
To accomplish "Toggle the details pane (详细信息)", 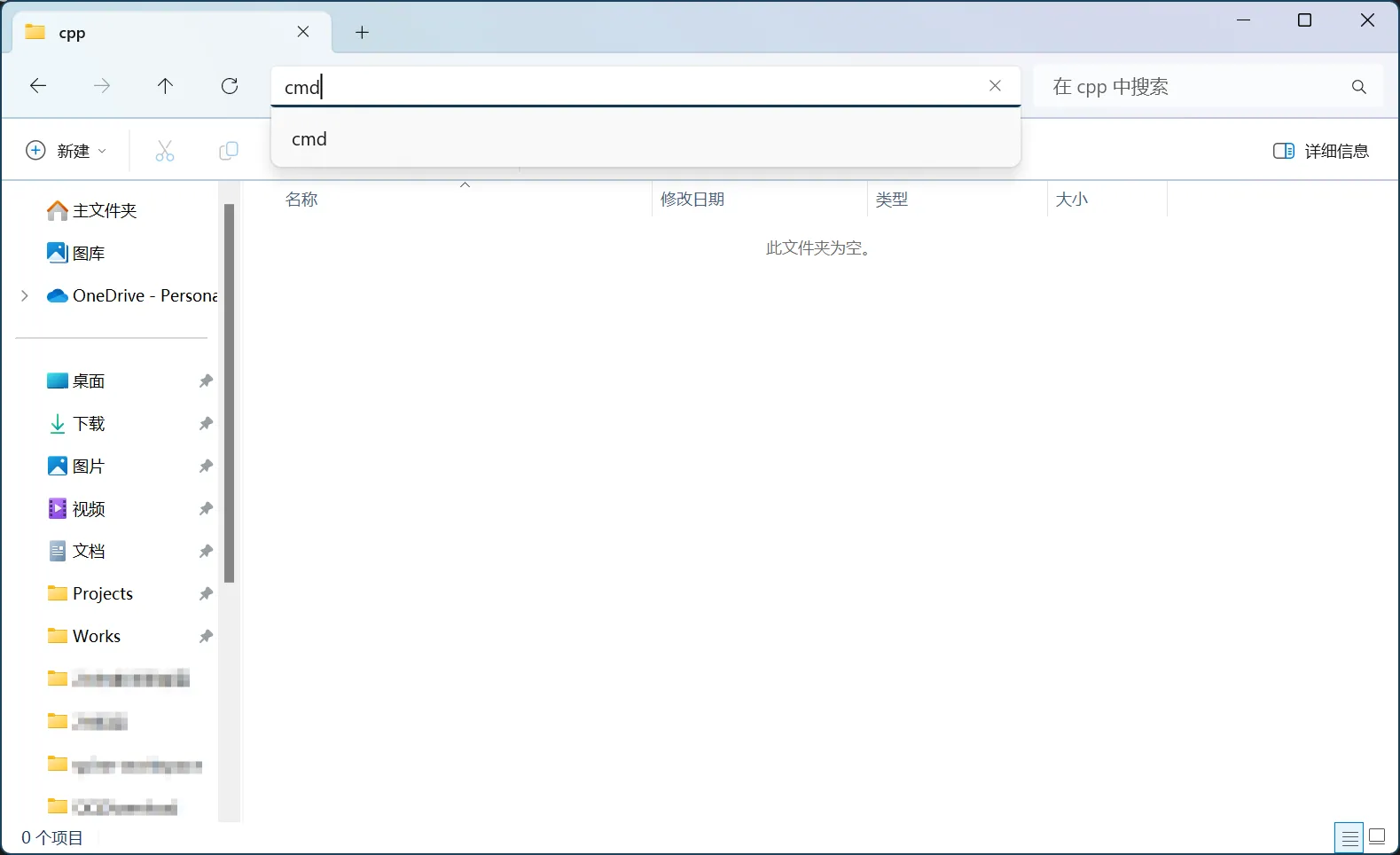I will point(1321,151).
